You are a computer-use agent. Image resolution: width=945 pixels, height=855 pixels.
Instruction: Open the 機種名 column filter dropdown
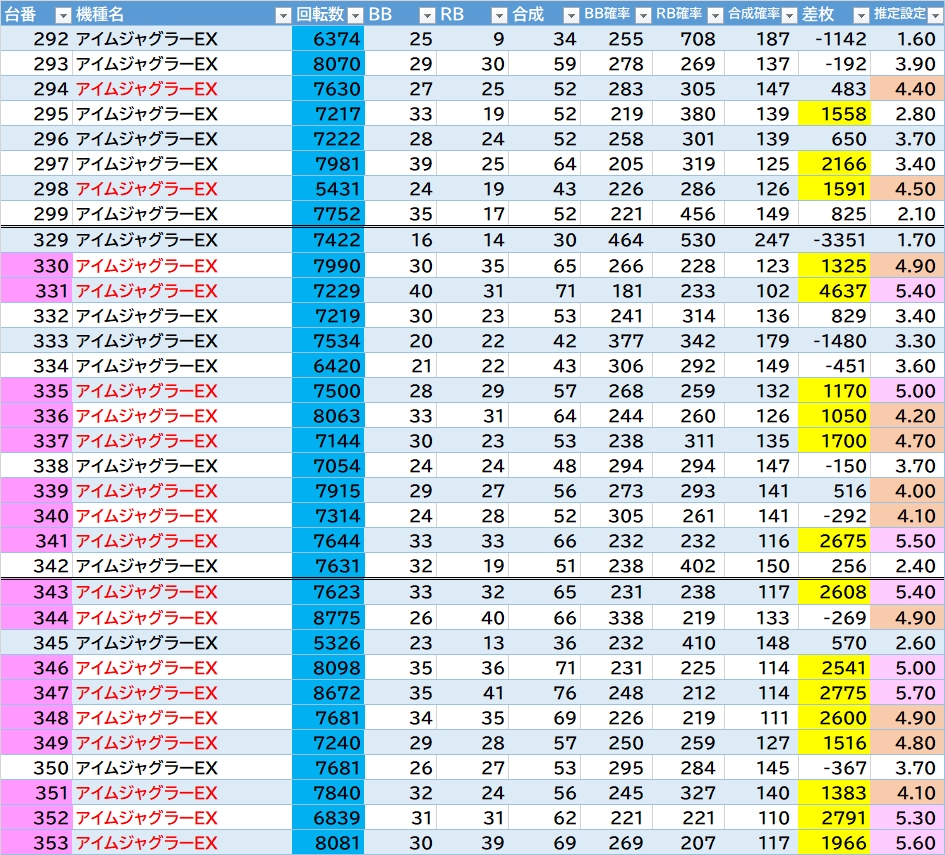pyautogui.click(x=283, y=15)
